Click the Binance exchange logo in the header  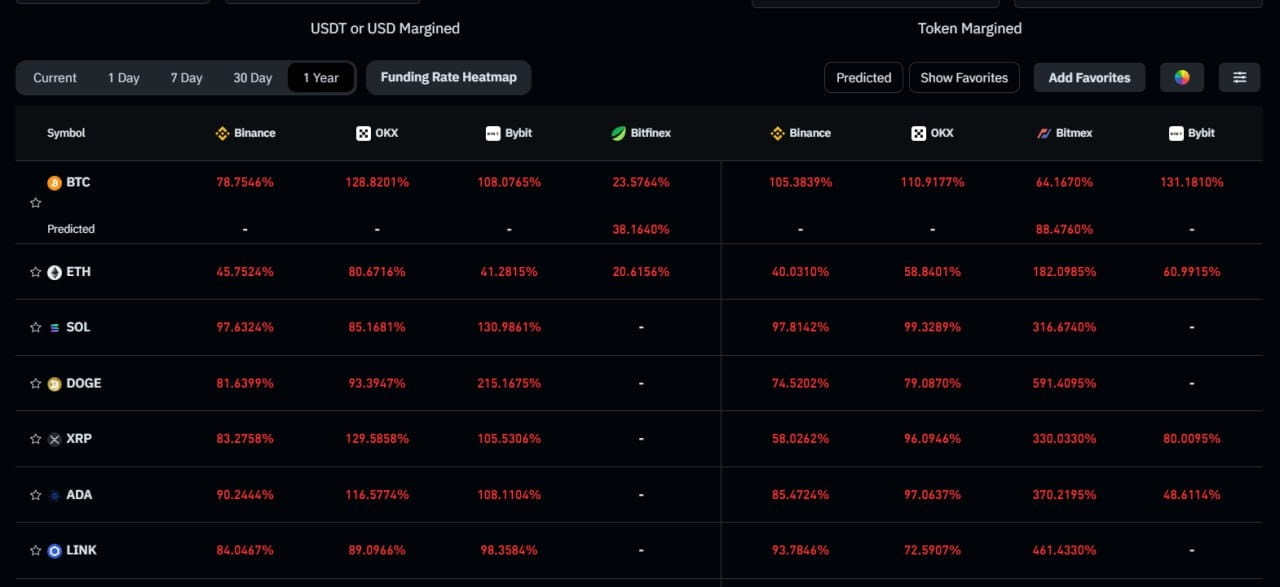[x=221, y=132]
